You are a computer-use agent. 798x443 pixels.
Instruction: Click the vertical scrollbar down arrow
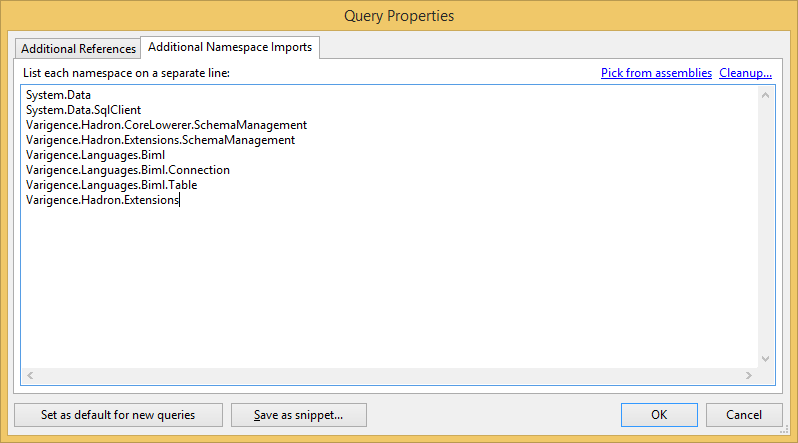click(x=766, y=359)
